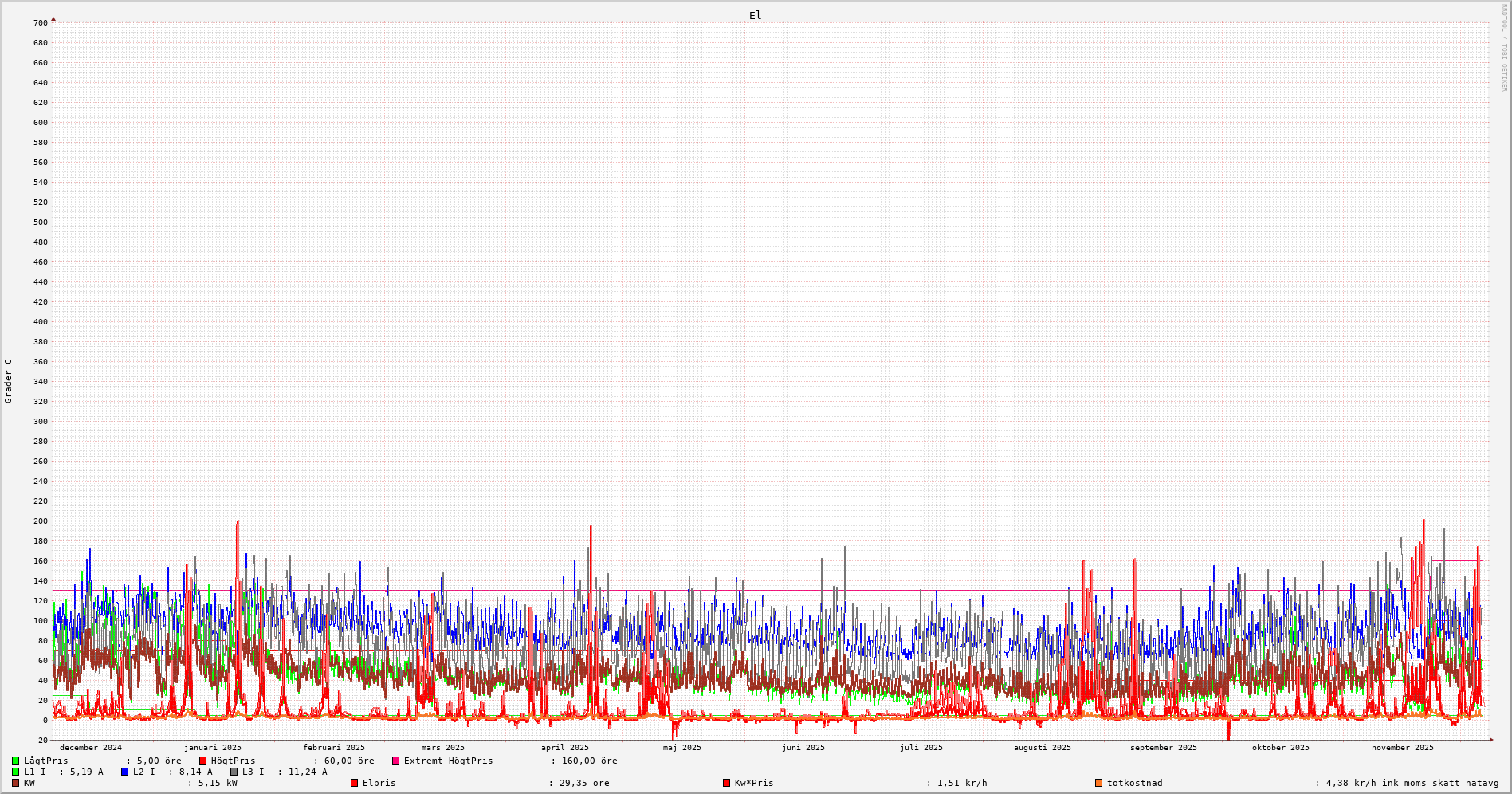
Task: Click the gray L3 I legend swatch
Action: [x=234, y=772]
